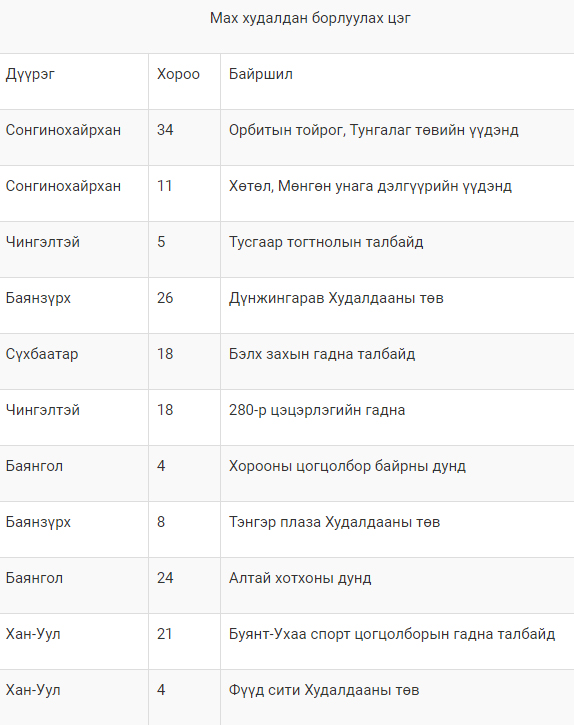
Task: Select 280-р цэцэрлэгийн гадна location
Action: coord(317,410)
